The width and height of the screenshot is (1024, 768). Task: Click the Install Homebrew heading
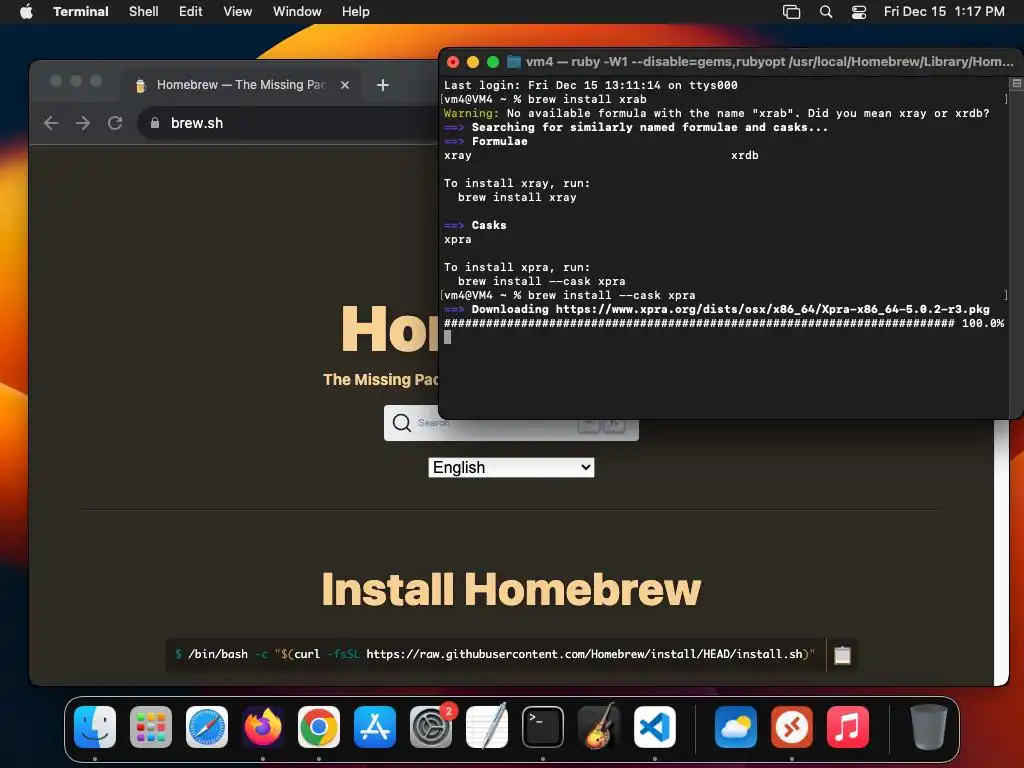click(511, 589)
